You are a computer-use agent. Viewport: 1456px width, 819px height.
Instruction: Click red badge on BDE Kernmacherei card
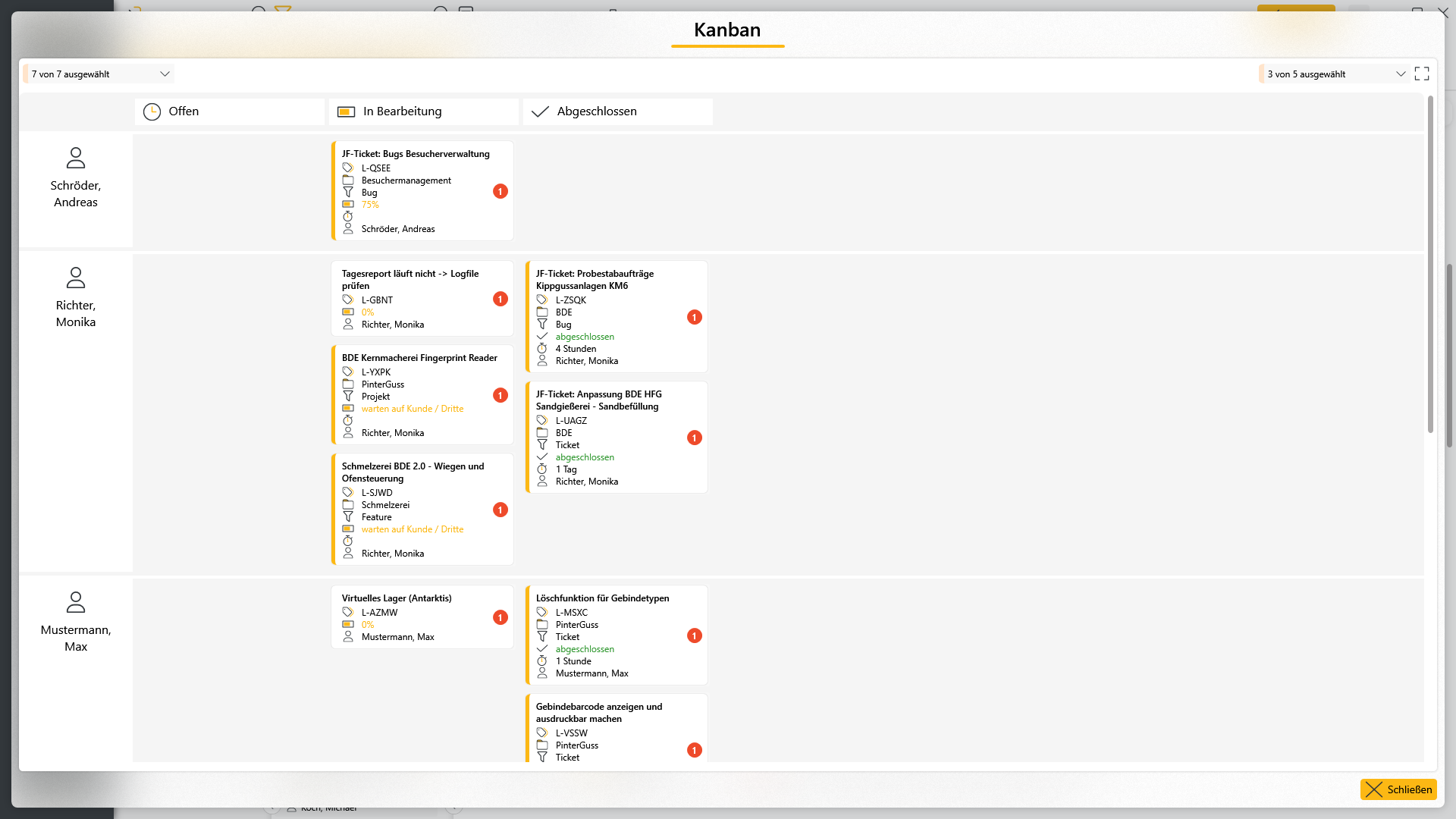point(500,395)
